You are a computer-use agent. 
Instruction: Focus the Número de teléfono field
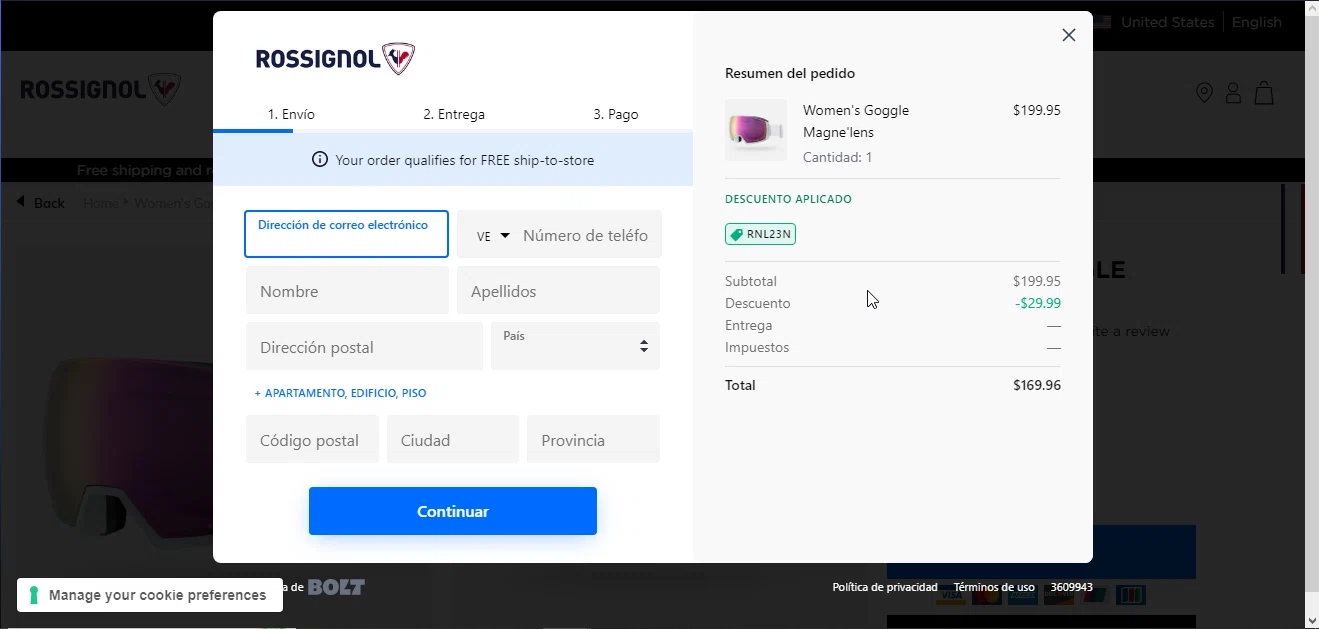pos(588,236)
